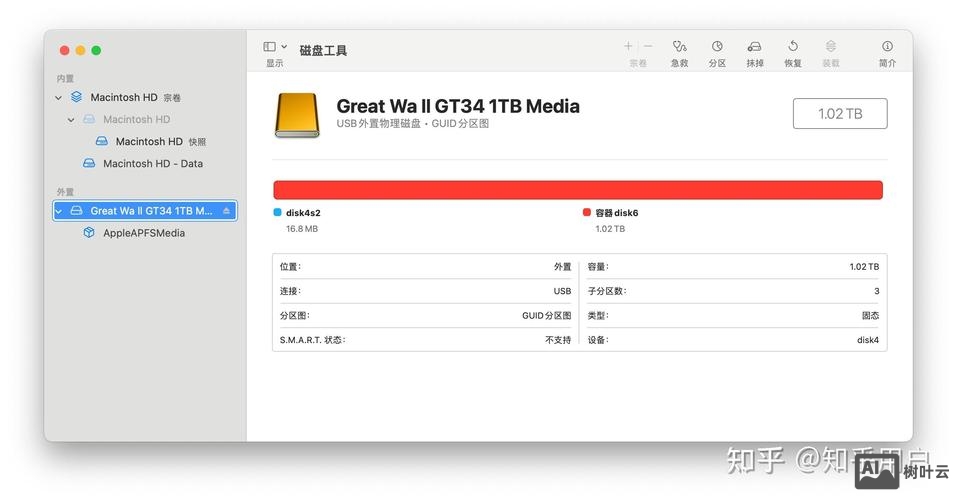Click the 类型 value 固态
Screen dimensions: 957x500
click(x=870, y=316)
